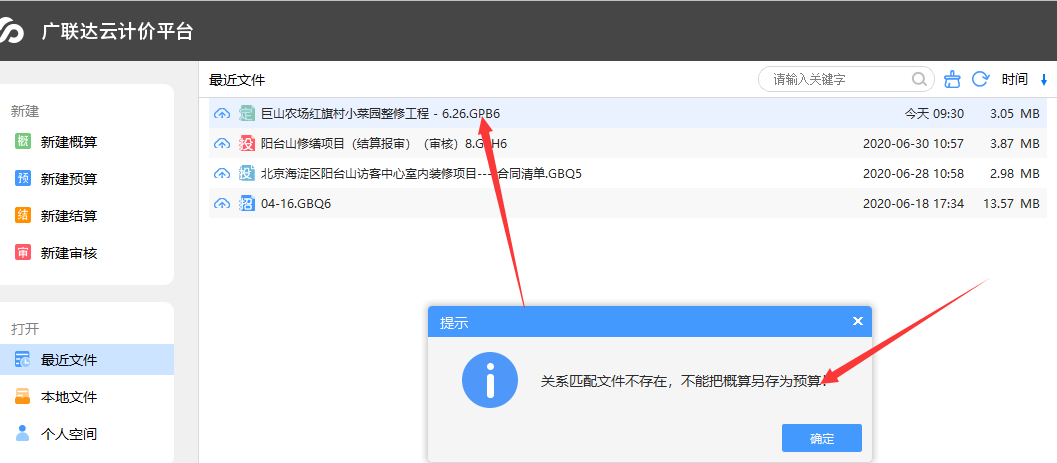
Task: Click the 13.57 MB file size
Action: click(1011, 204)
